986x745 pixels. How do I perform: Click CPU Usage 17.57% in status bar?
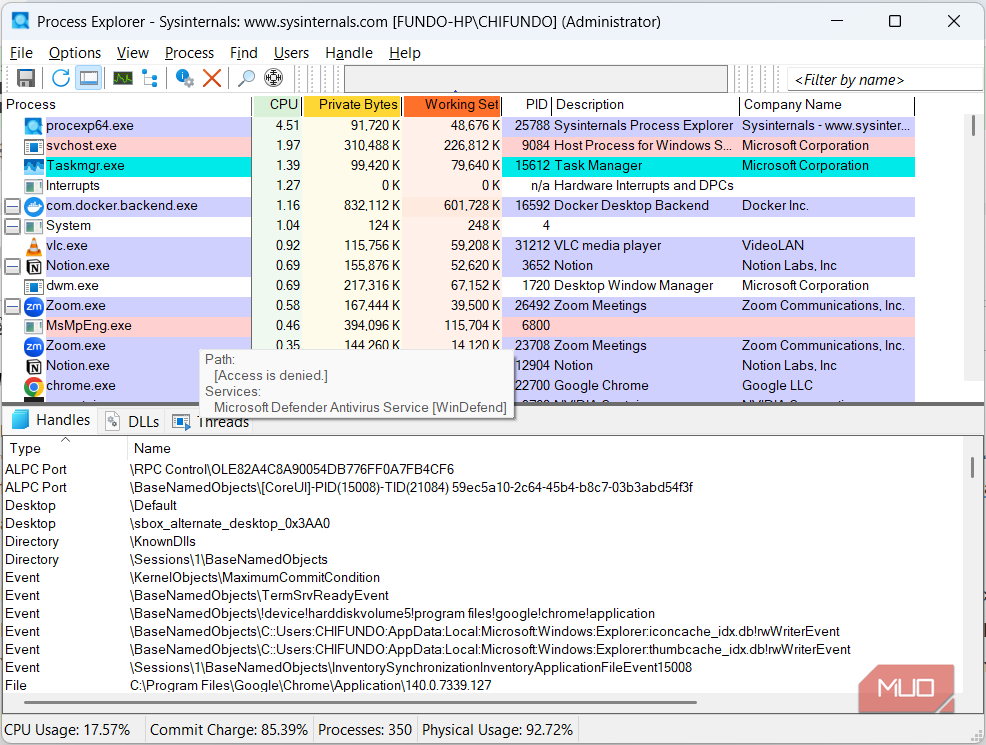pos(67,730)
